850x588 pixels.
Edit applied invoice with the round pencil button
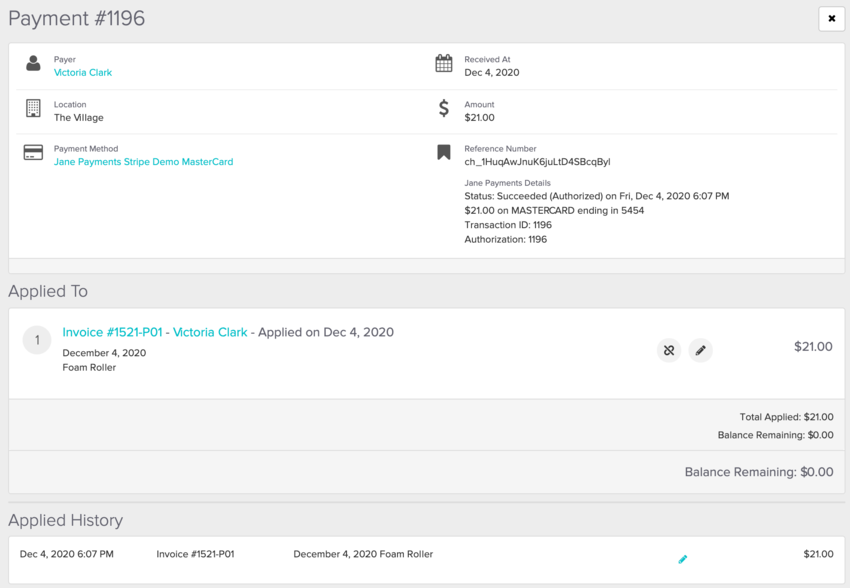click(700, 350)
